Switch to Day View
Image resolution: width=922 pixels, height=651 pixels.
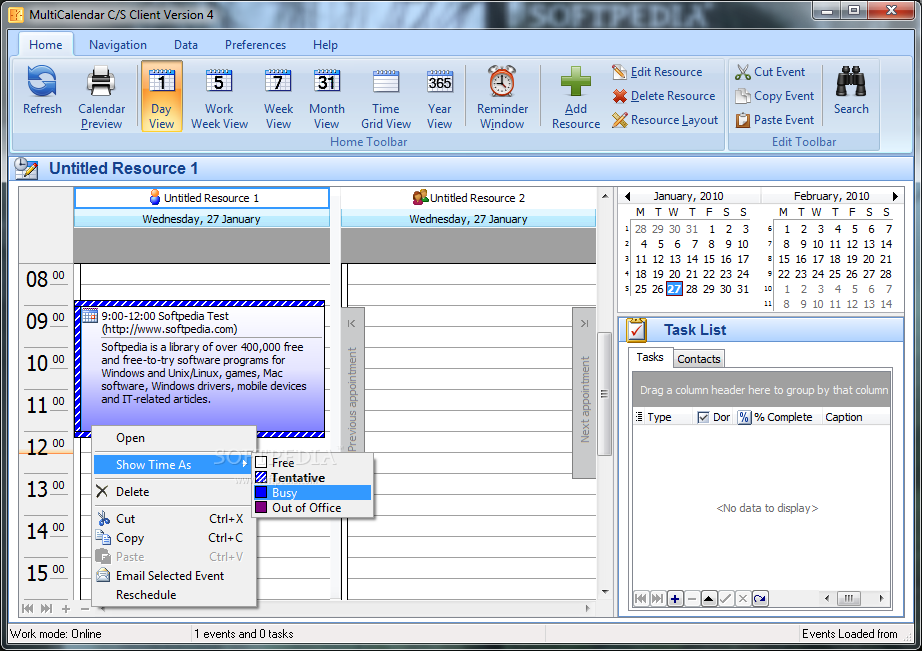tap(162, 96)
